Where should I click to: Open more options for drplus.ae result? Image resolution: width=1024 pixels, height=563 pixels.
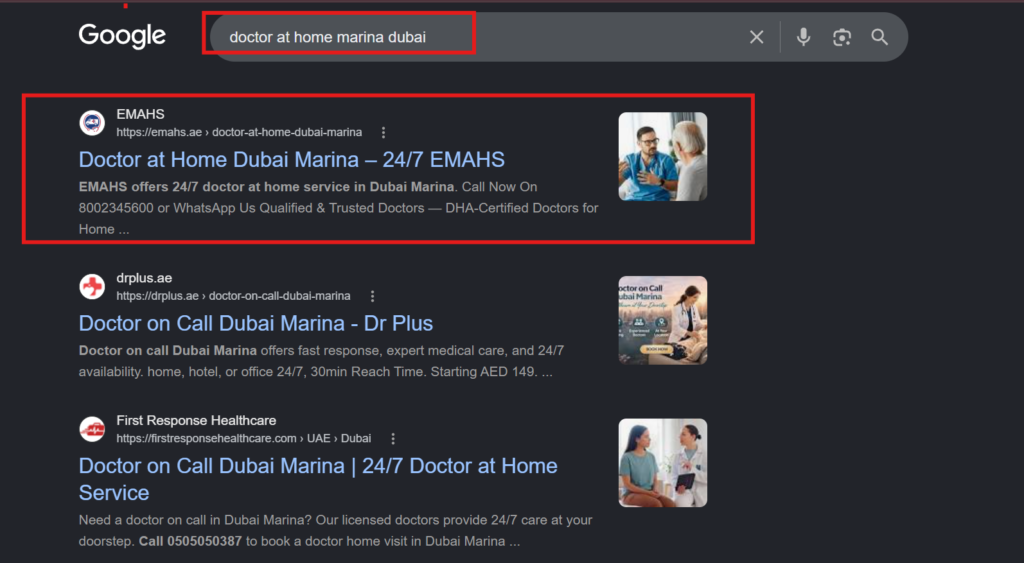click(372, 297)
